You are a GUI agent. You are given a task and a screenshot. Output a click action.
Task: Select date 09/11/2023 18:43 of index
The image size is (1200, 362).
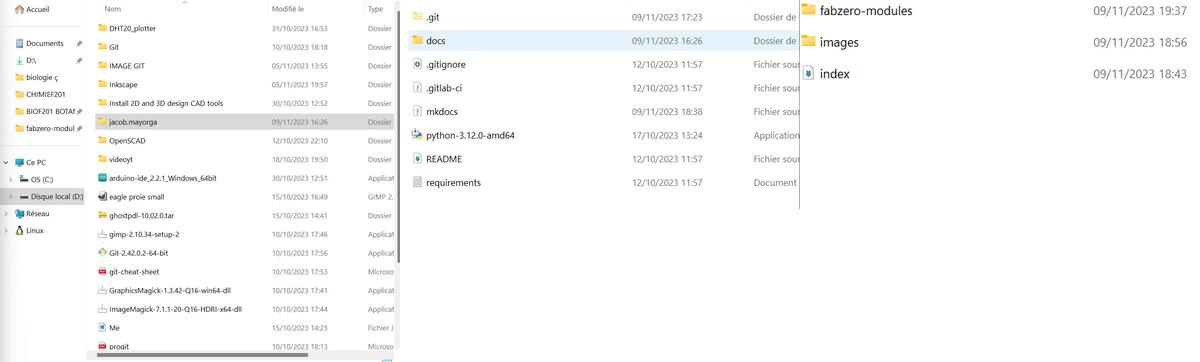click(1140, 74)
